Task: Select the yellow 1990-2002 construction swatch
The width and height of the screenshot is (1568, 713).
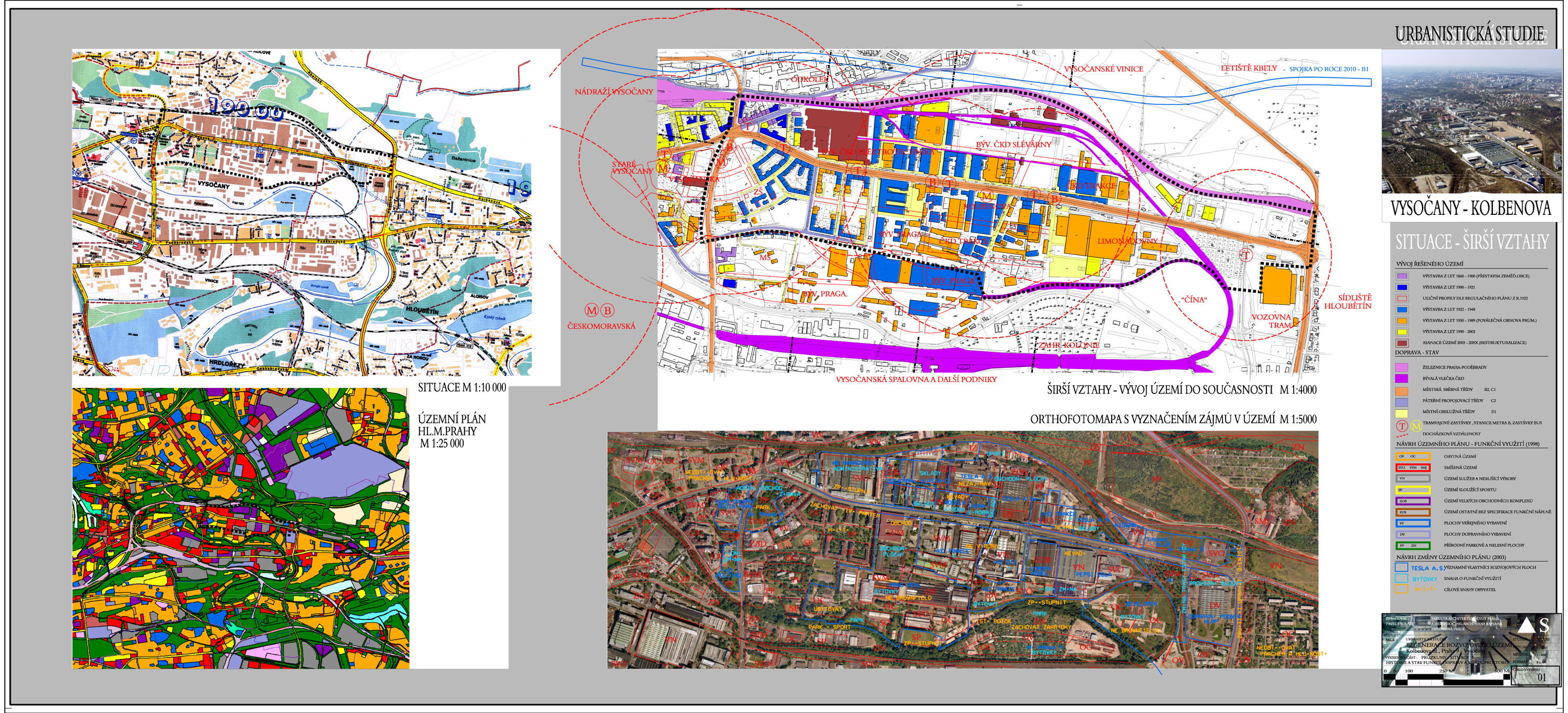Action: click(x=1402, y=332)
